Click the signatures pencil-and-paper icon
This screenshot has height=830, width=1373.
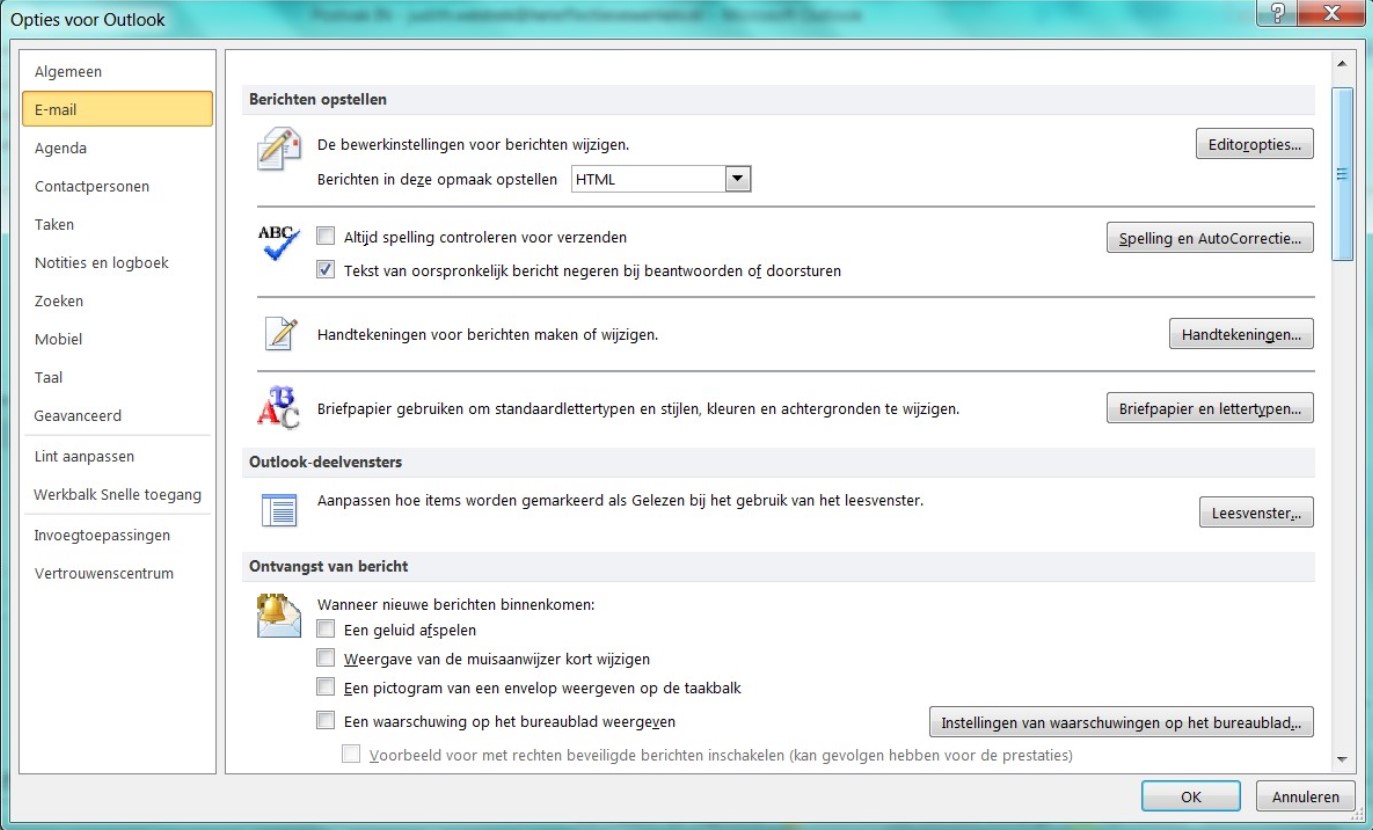(x=281, y=333)
